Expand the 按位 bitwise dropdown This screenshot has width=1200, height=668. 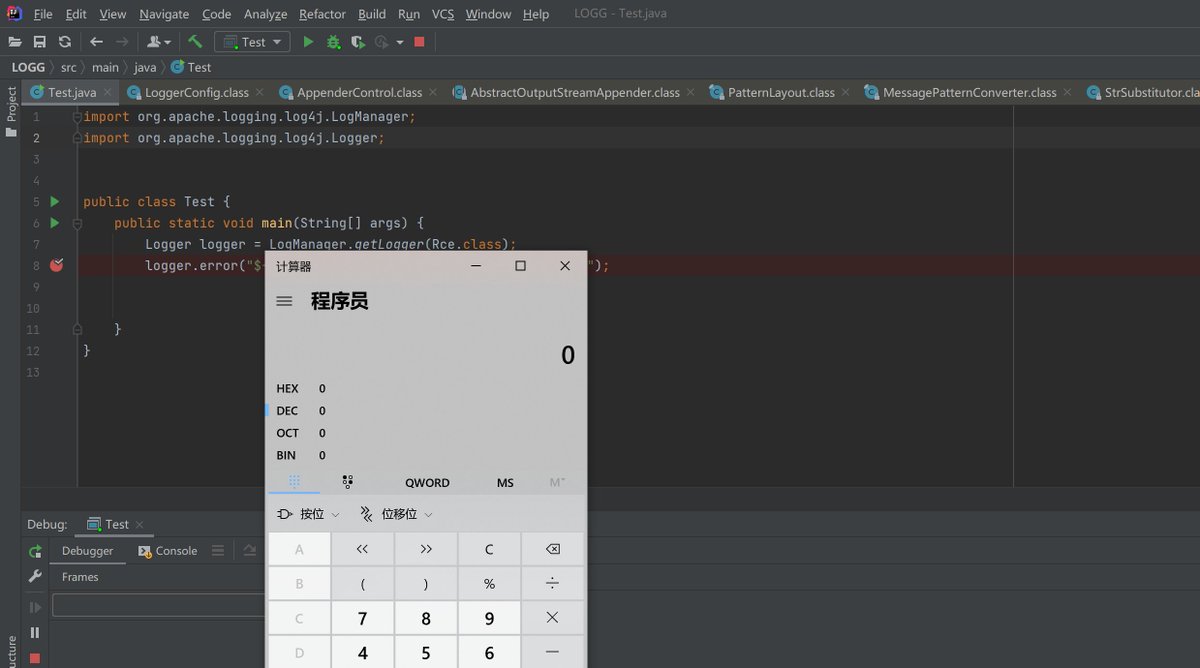[x=308, y=514]
